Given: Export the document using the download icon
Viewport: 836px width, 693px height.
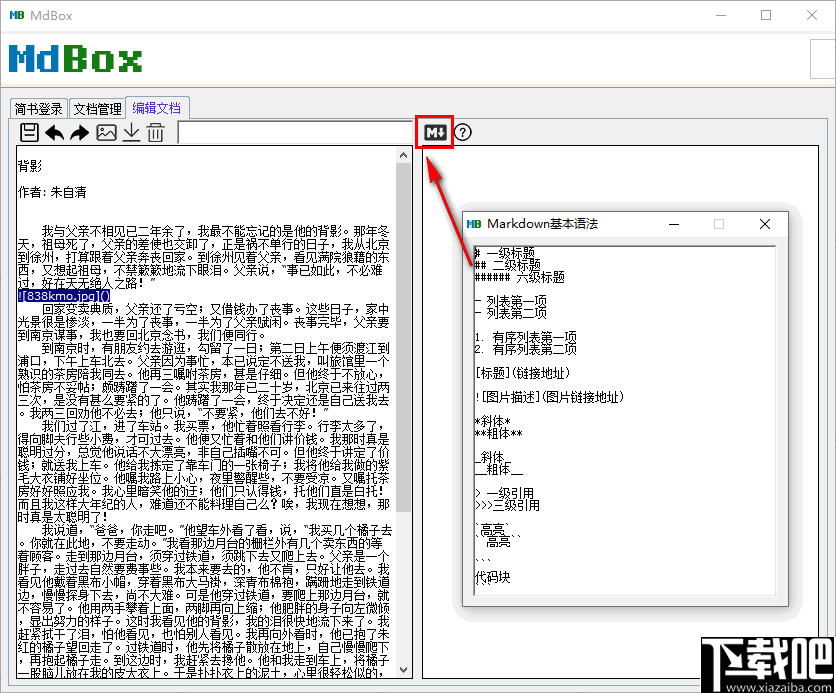Looking at the screenshot, I should [131, 131].
